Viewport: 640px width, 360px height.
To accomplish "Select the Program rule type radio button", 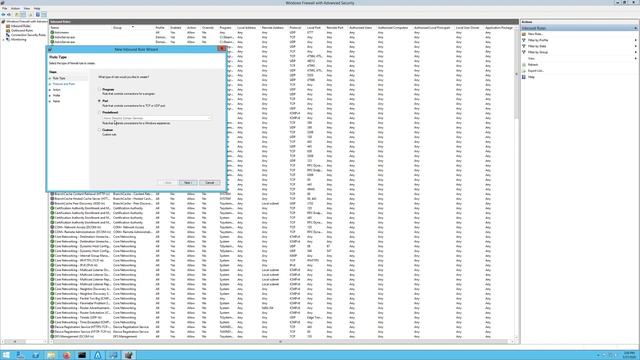I will (x=99, y=89).
